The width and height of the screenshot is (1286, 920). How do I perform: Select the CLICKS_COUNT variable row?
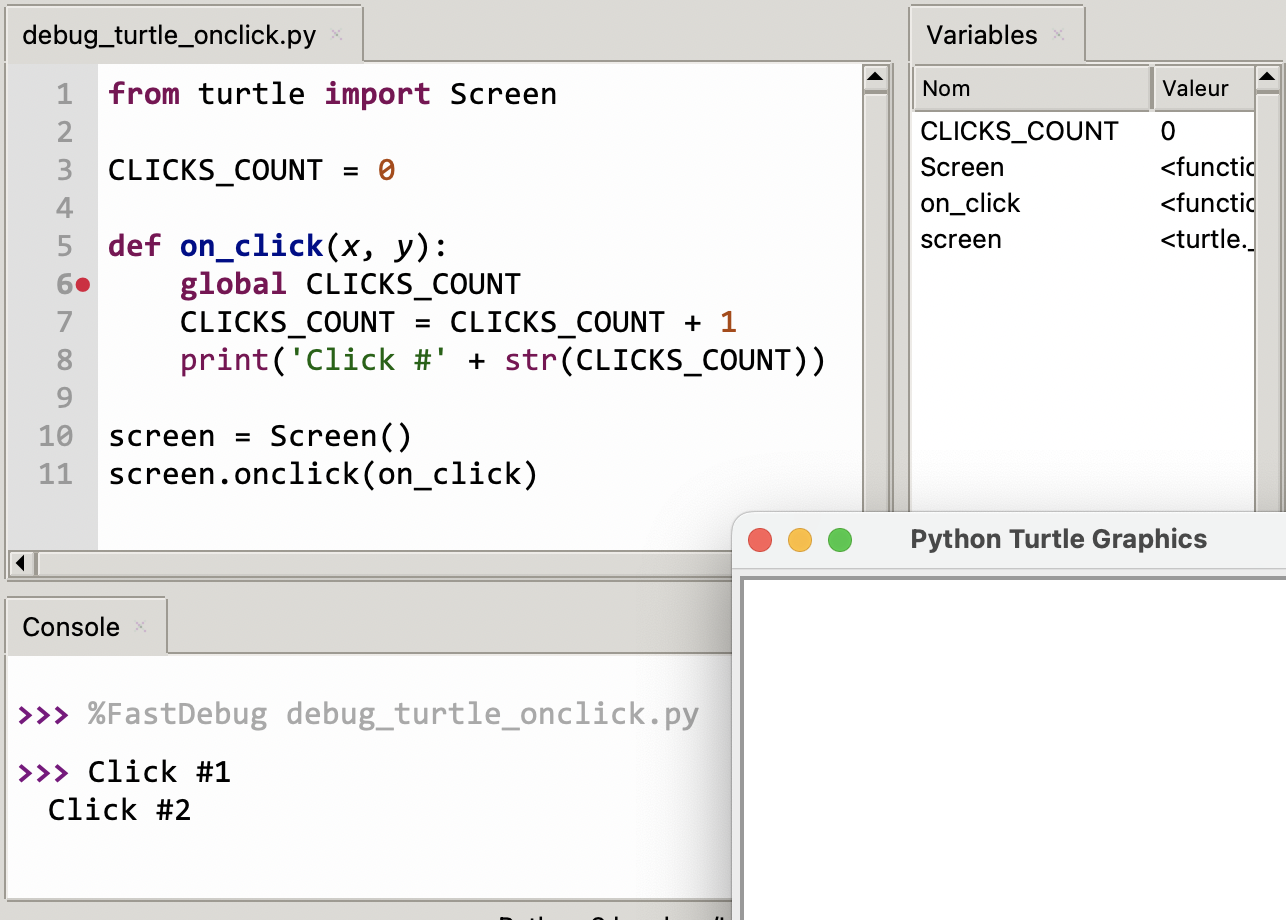coord(1018,131)
